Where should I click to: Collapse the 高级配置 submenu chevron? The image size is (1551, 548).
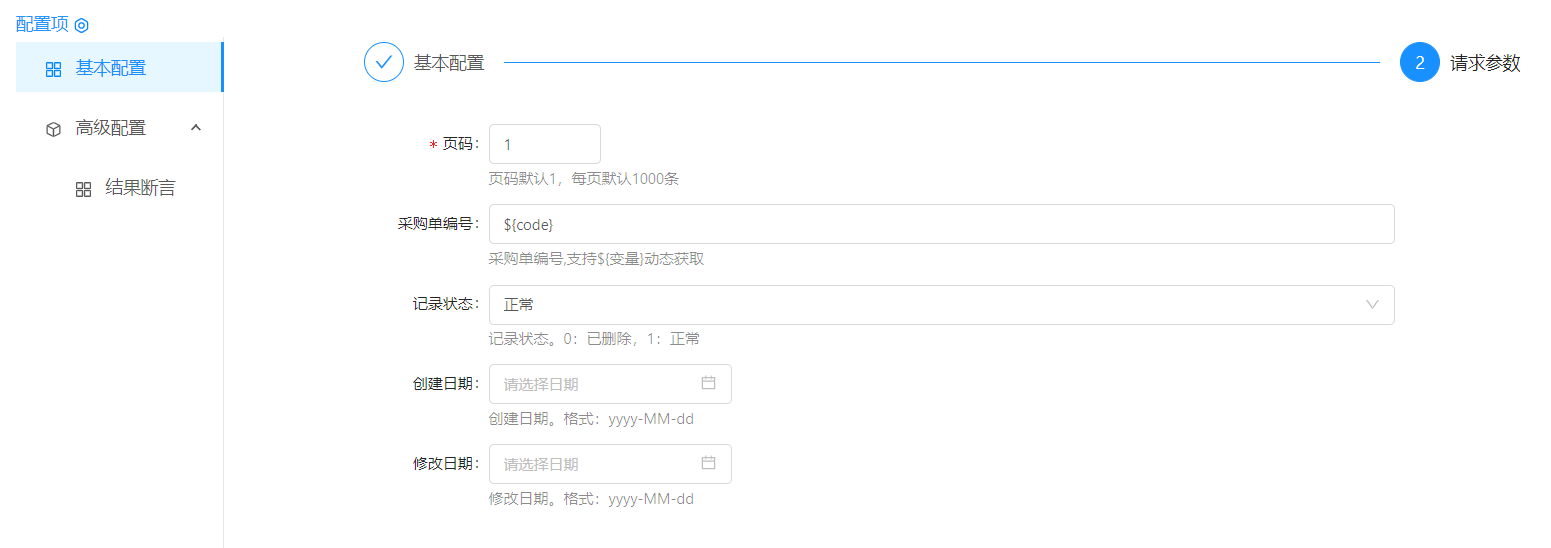click(196, 128)
